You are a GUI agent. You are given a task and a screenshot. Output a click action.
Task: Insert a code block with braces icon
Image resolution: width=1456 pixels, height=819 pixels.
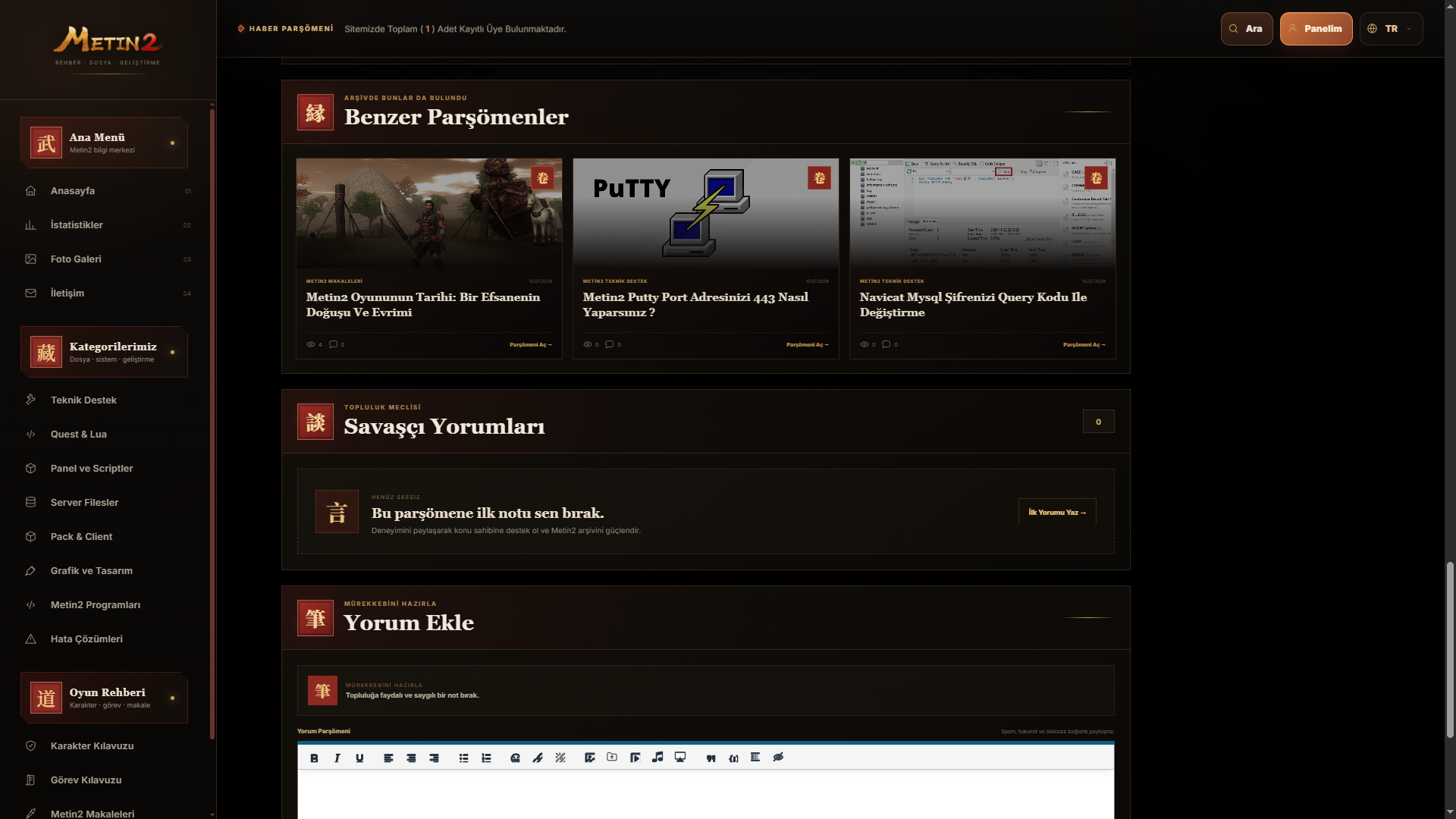733,758
